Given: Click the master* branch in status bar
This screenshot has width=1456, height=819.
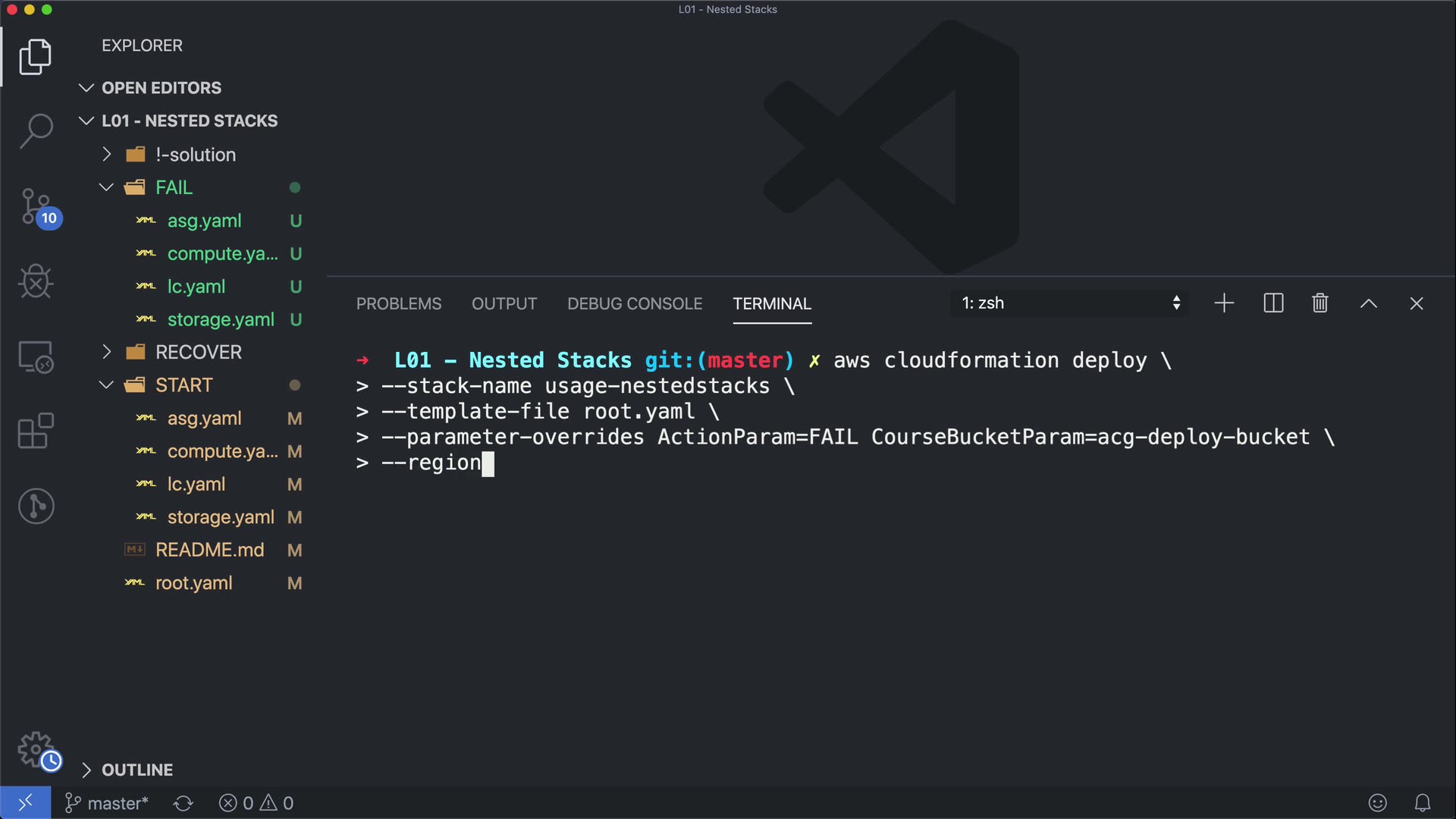Looking at the screenshot, I should (107, 803).
